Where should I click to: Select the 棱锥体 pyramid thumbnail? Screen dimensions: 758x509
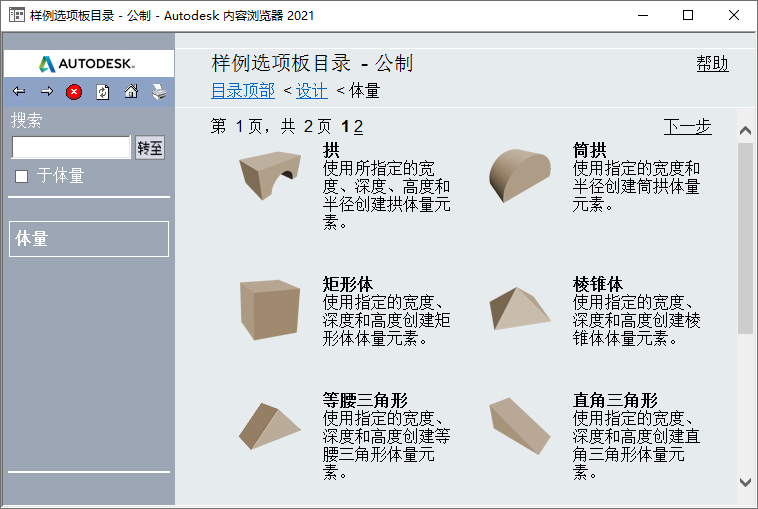pos(520,309)
